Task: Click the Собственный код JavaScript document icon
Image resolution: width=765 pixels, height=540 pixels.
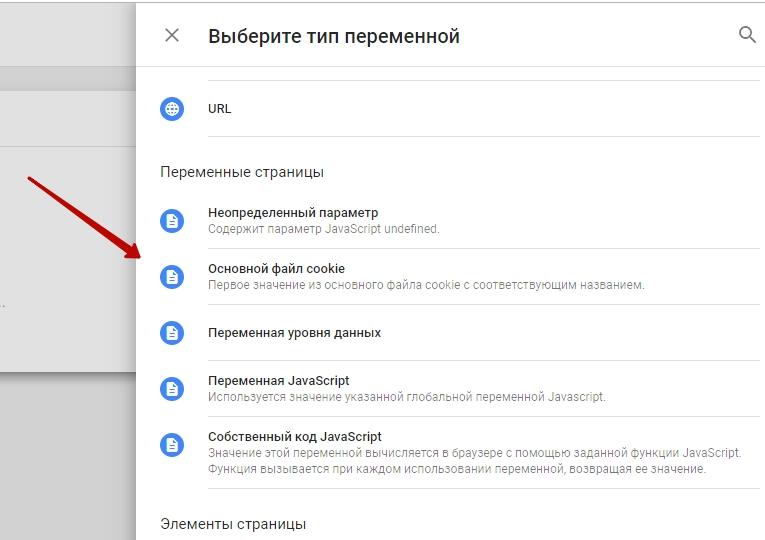Action: [172, 445]
